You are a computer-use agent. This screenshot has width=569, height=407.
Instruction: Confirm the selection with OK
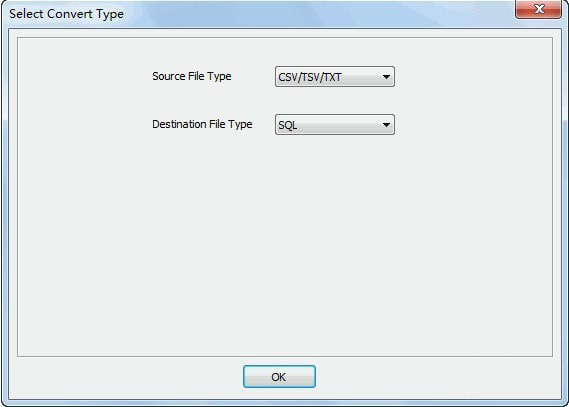(279, 377)
